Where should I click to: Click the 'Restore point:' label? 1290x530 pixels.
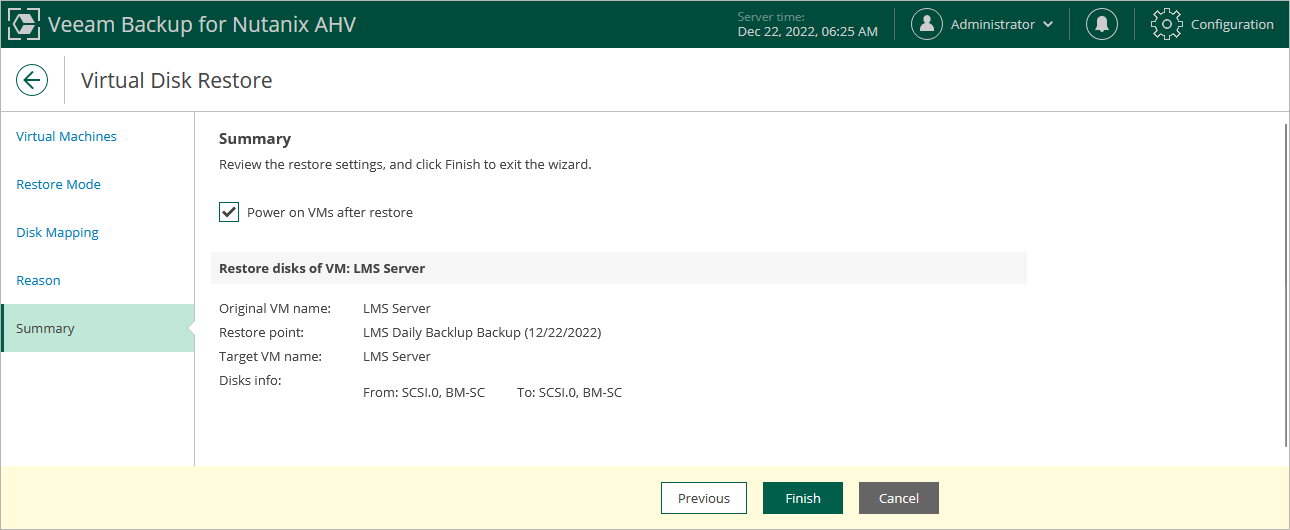(x=261, y=332)
